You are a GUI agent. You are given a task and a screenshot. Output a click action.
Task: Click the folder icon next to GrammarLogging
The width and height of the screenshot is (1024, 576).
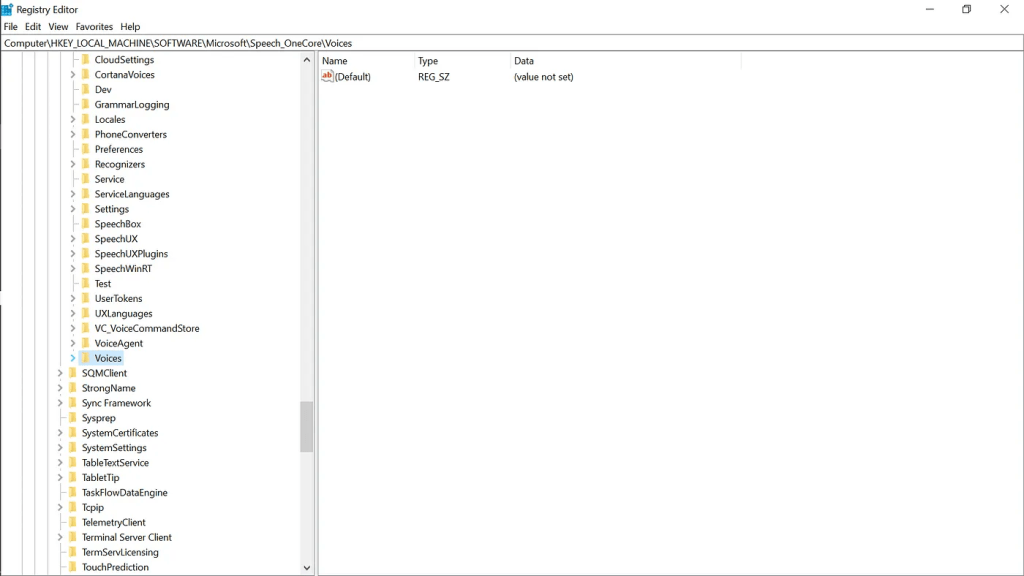(x=85, y=105)
